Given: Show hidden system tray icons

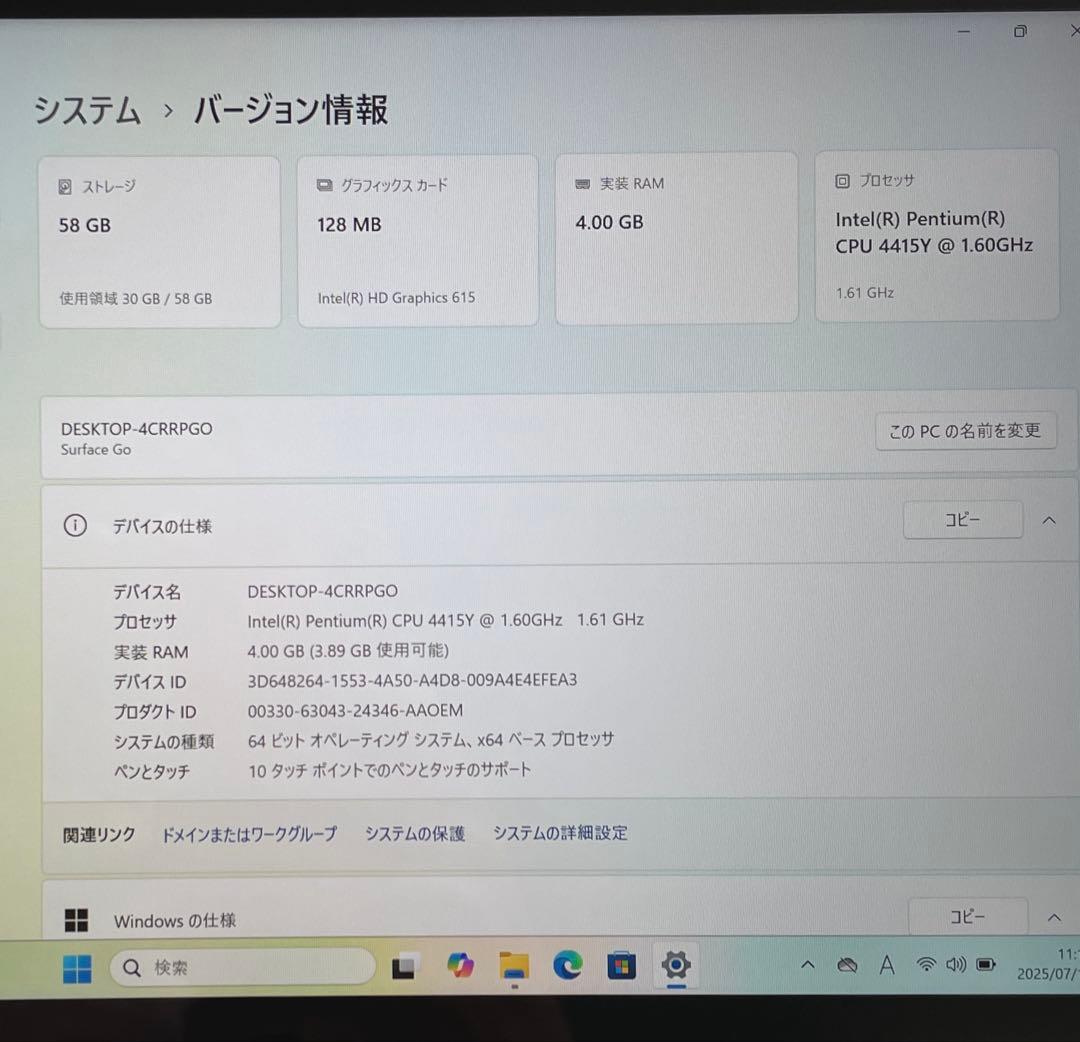Looking at the screenshot, I should (x=808, y=965).
